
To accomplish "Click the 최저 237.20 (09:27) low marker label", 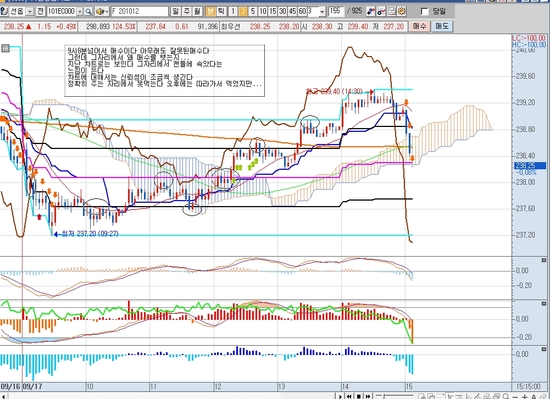I will point(90,234).
